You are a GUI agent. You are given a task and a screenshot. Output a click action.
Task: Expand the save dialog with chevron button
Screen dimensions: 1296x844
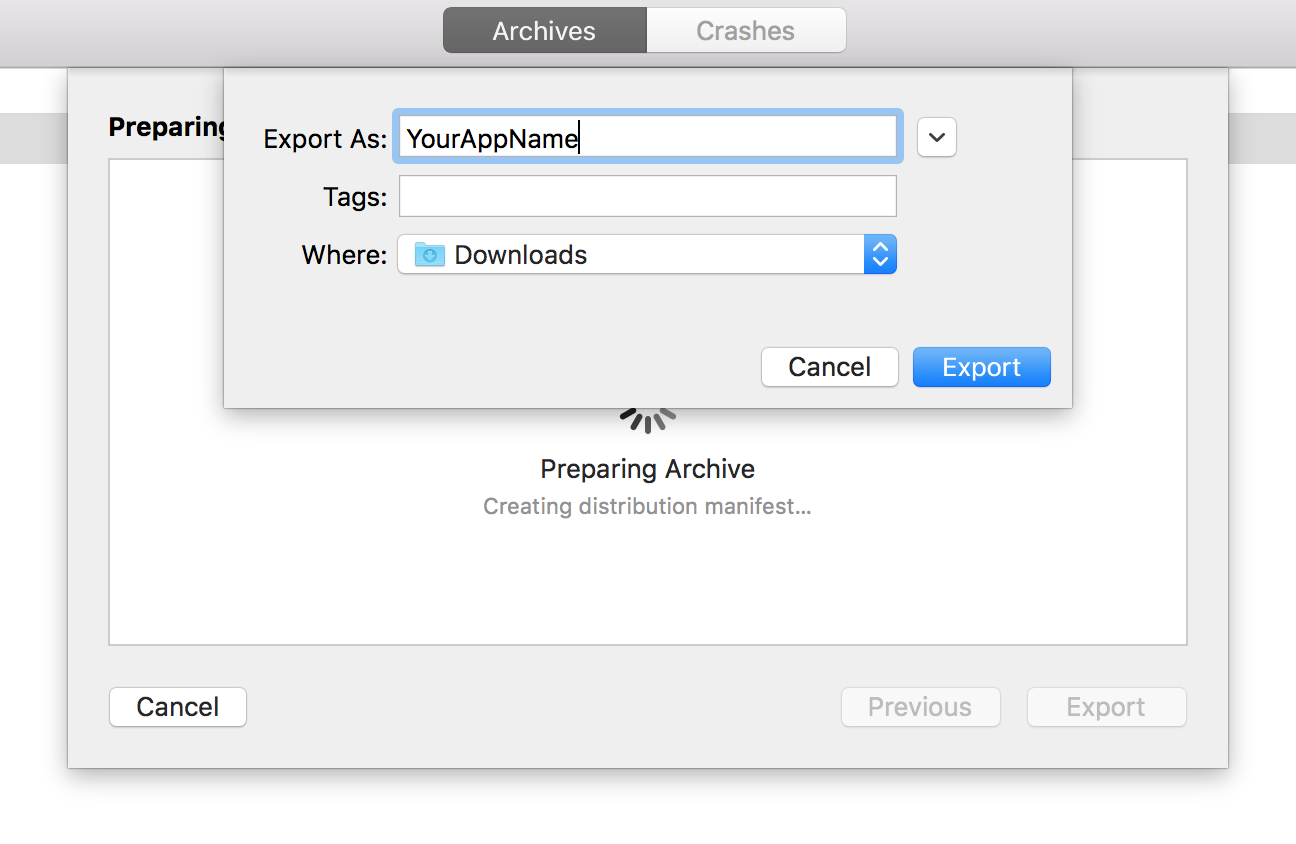pyautogui.click(x=937, y=138)
